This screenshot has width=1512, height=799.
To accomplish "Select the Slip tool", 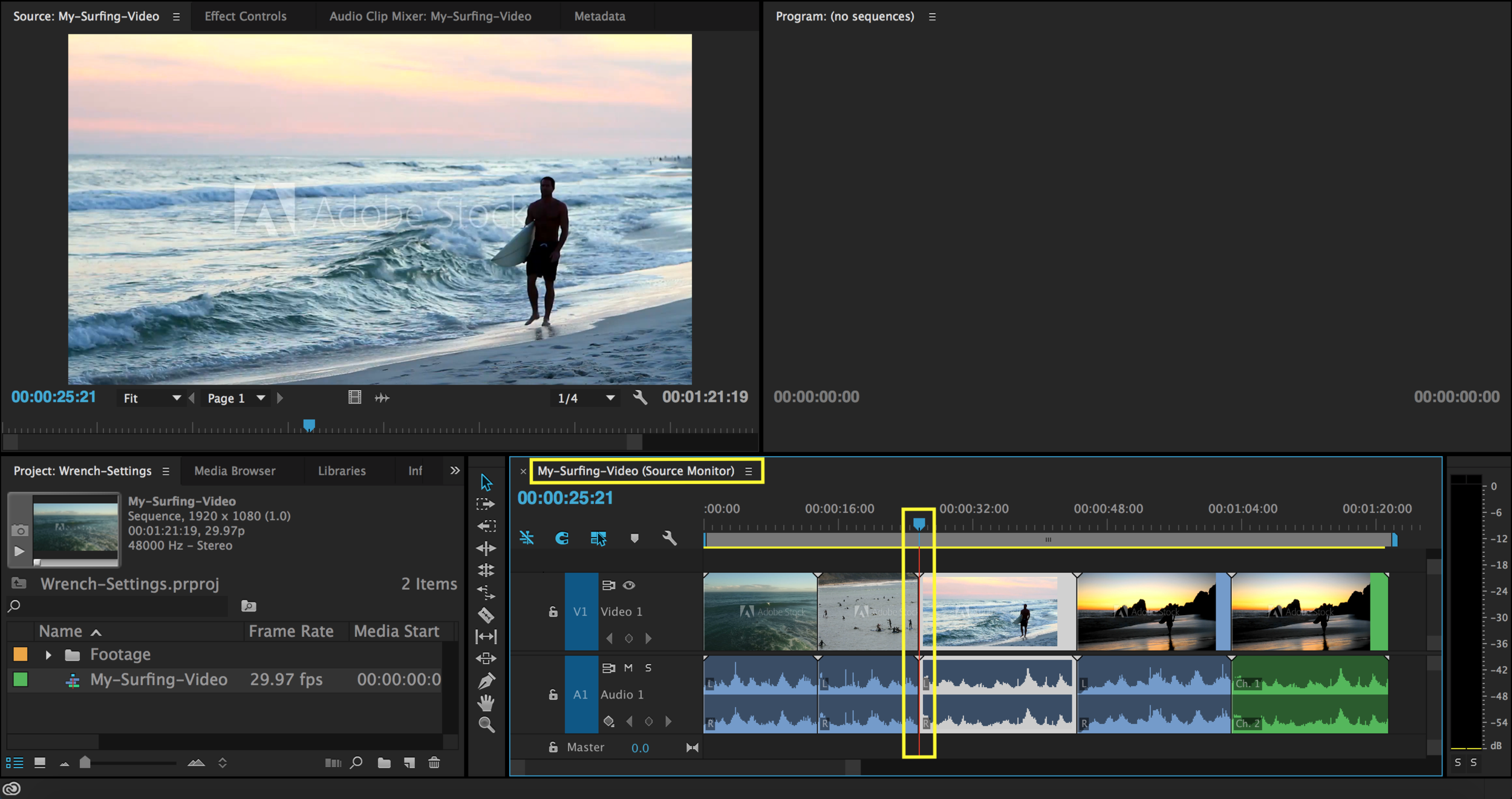I will tap(486, 636).
